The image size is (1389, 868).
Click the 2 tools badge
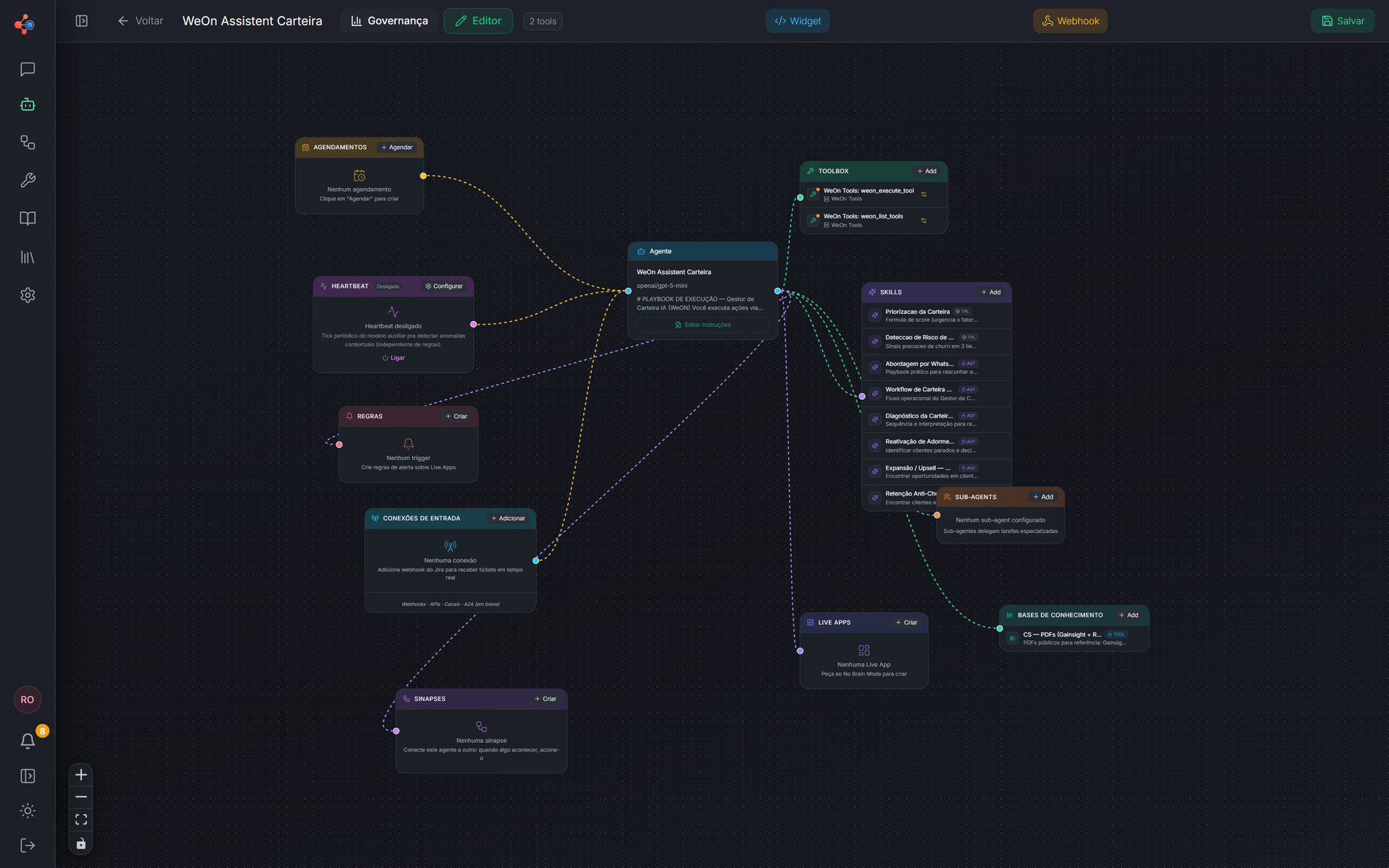click(543, 22)
